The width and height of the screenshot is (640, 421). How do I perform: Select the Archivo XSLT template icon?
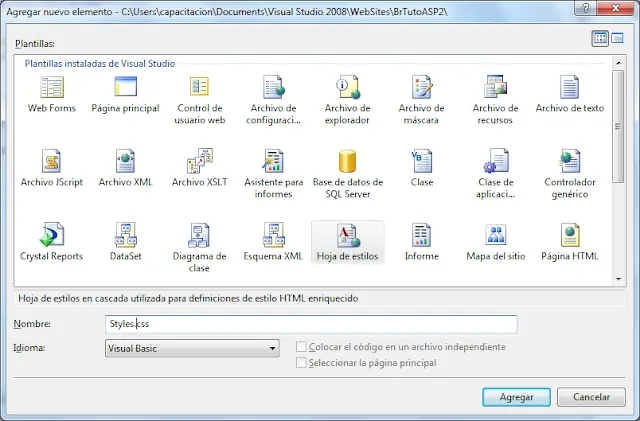pos(200,161)
